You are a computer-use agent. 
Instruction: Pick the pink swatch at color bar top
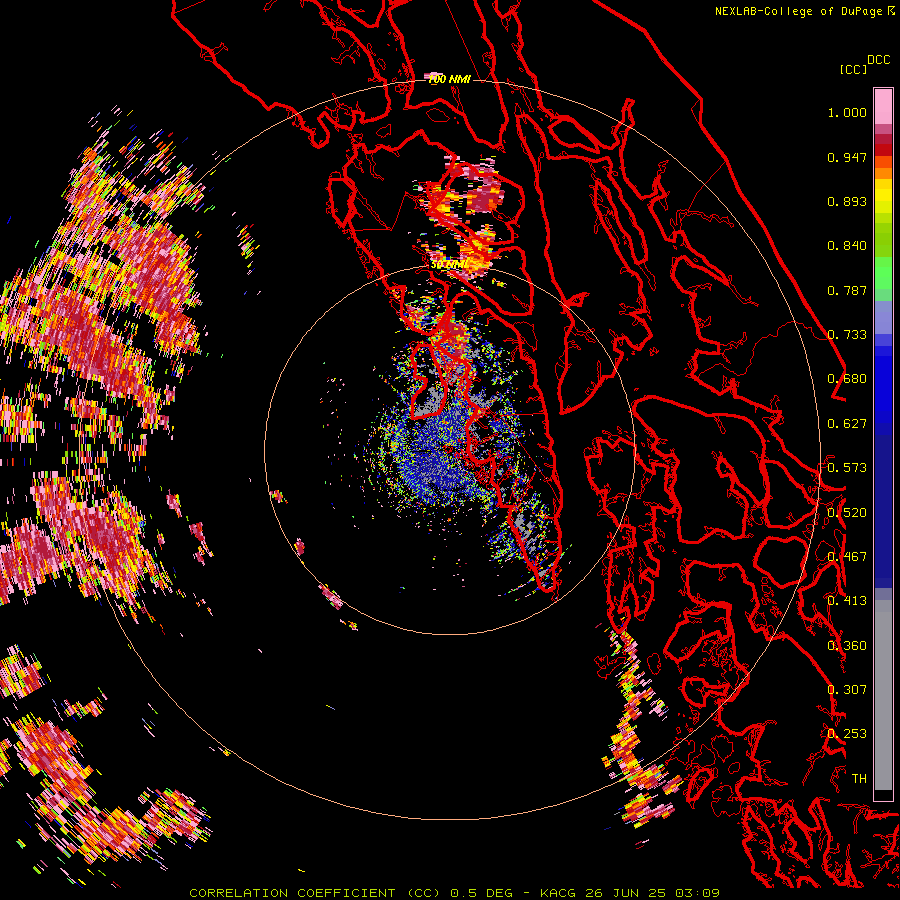[883, 106]
